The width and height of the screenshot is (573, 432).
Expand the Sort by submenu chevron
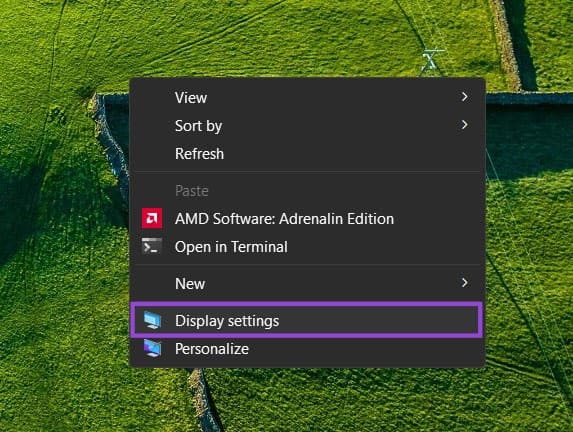tap(464, 125)
